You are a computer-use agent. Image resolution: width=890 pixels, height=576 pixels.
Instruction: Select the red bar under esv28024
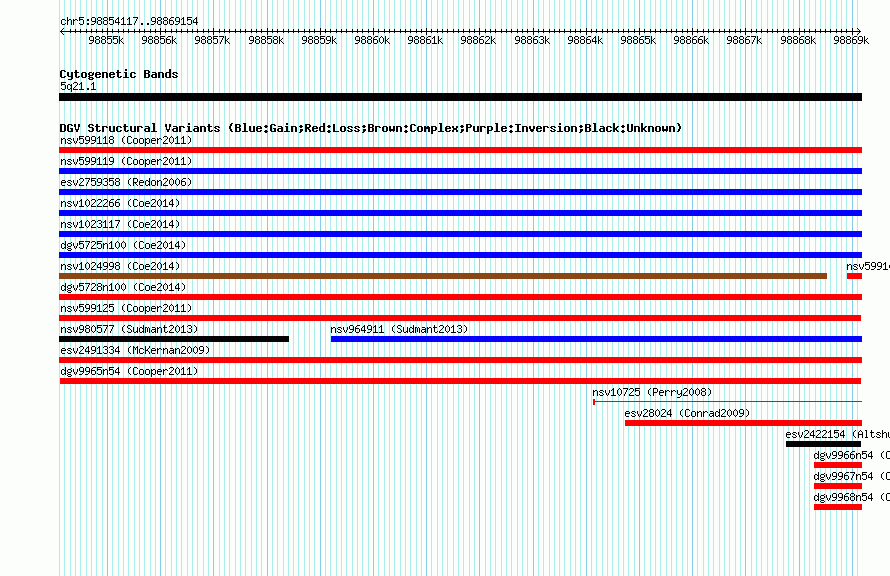coord(744,423)
